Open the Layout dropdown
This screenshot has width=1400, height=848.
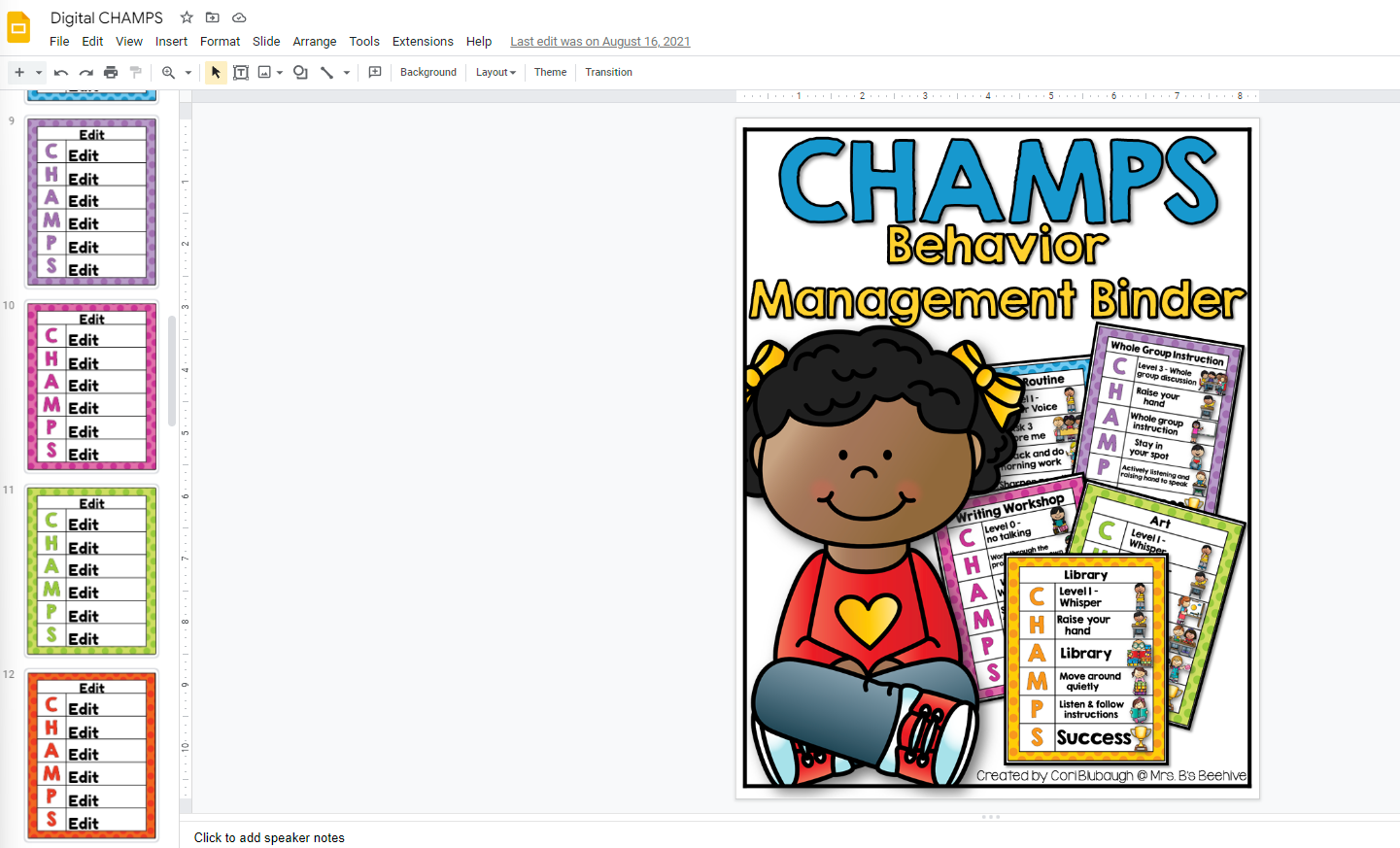click(x=495, y=72)
